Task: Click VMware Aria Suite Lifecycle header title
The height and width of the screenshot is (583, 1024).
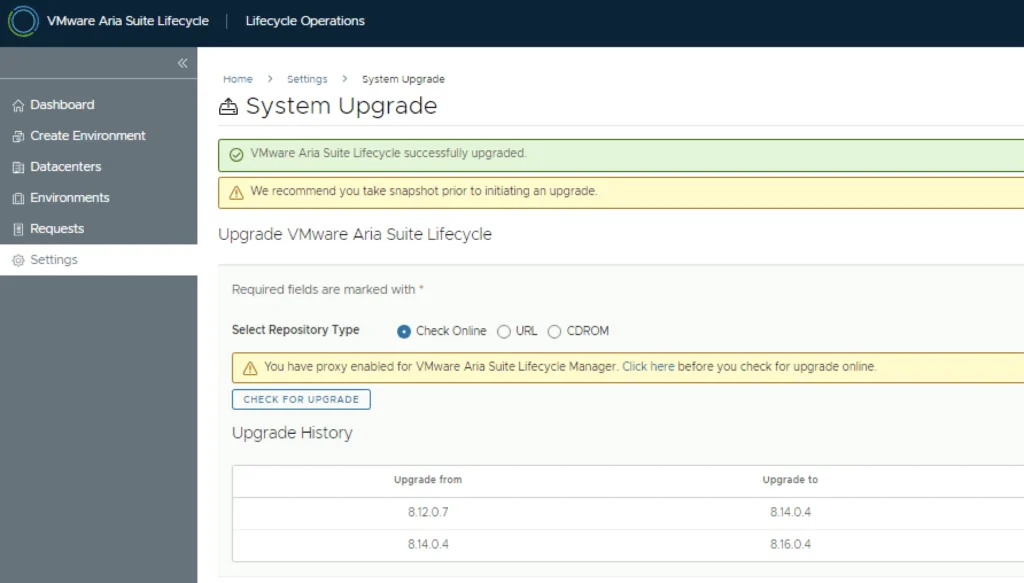Action: click(128, 21)
